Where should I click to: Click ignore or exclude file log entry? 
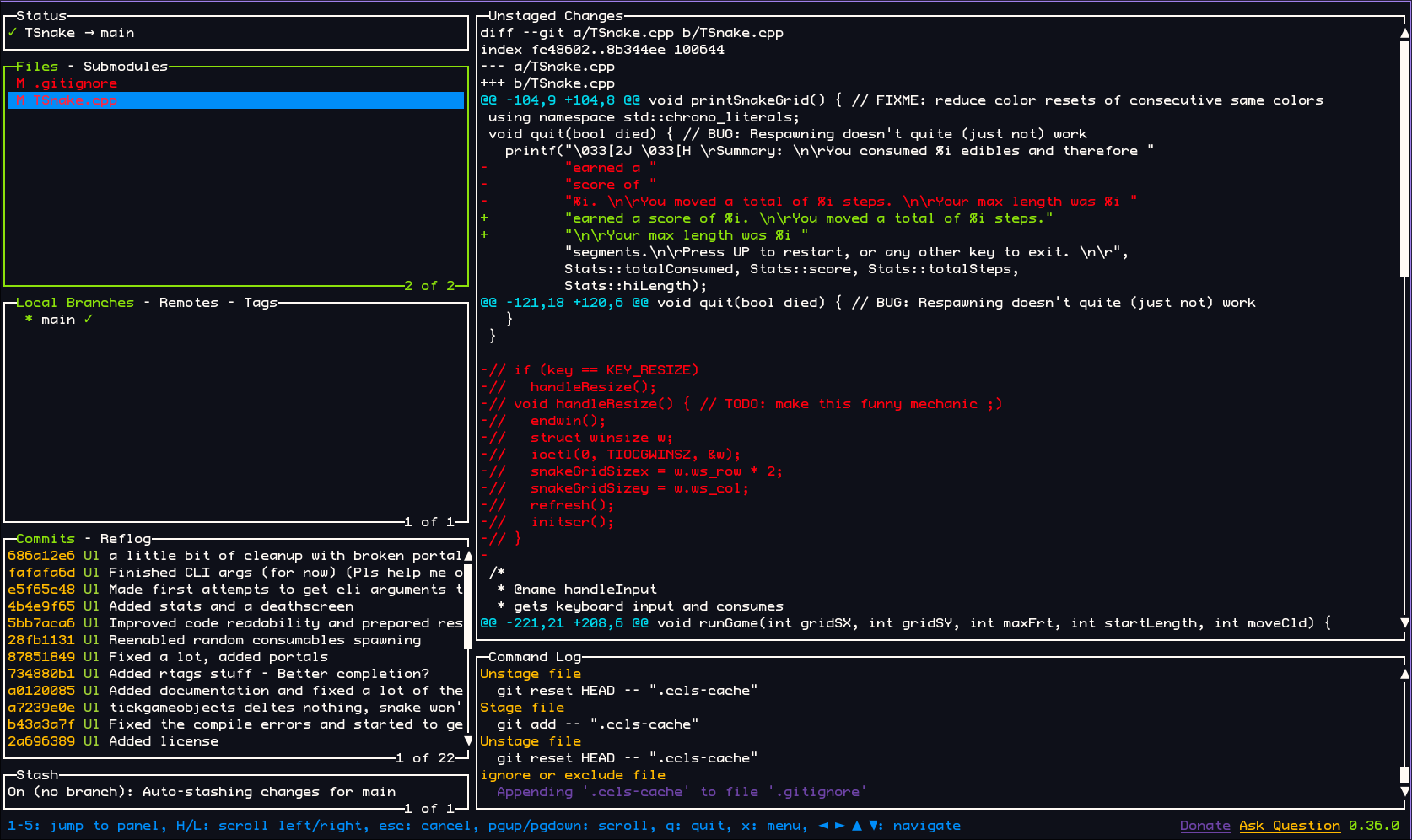pyautogui.click(x=573, y=775)
